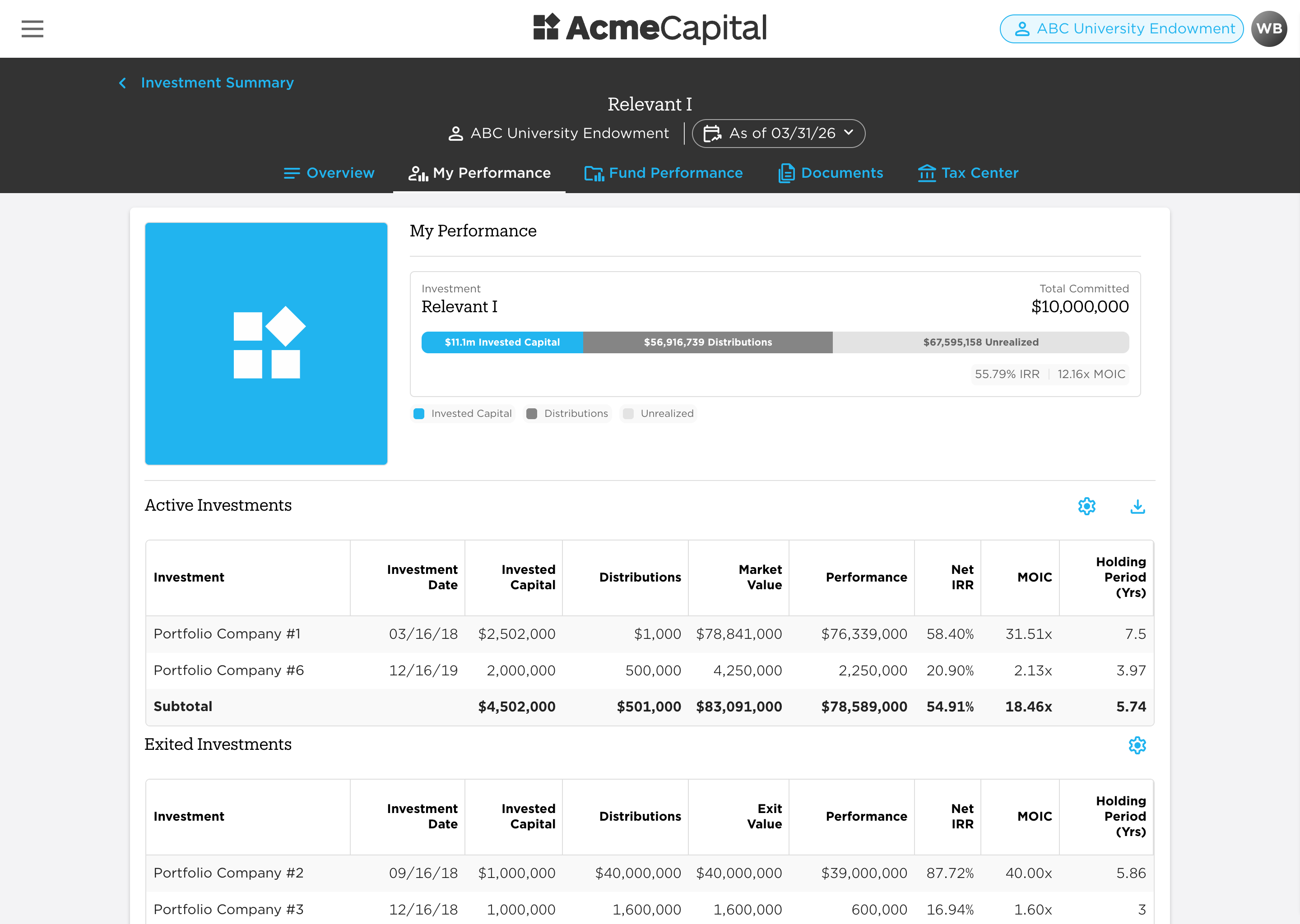This screenshot has width=1300, height=924.
Task: Click the $56,916,739 Distributions bar segment
Action: point(707,342)
